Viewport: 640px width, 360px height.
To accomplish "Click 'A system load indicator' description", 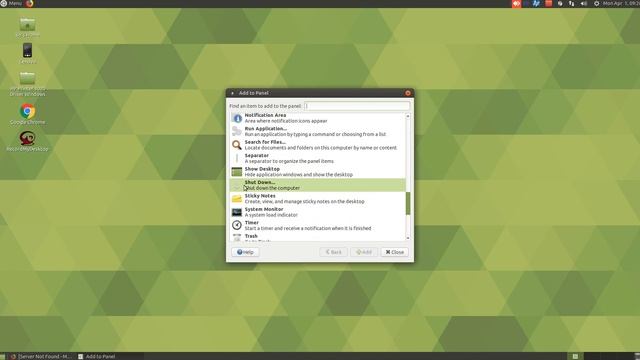I will [x=271, y=215].
